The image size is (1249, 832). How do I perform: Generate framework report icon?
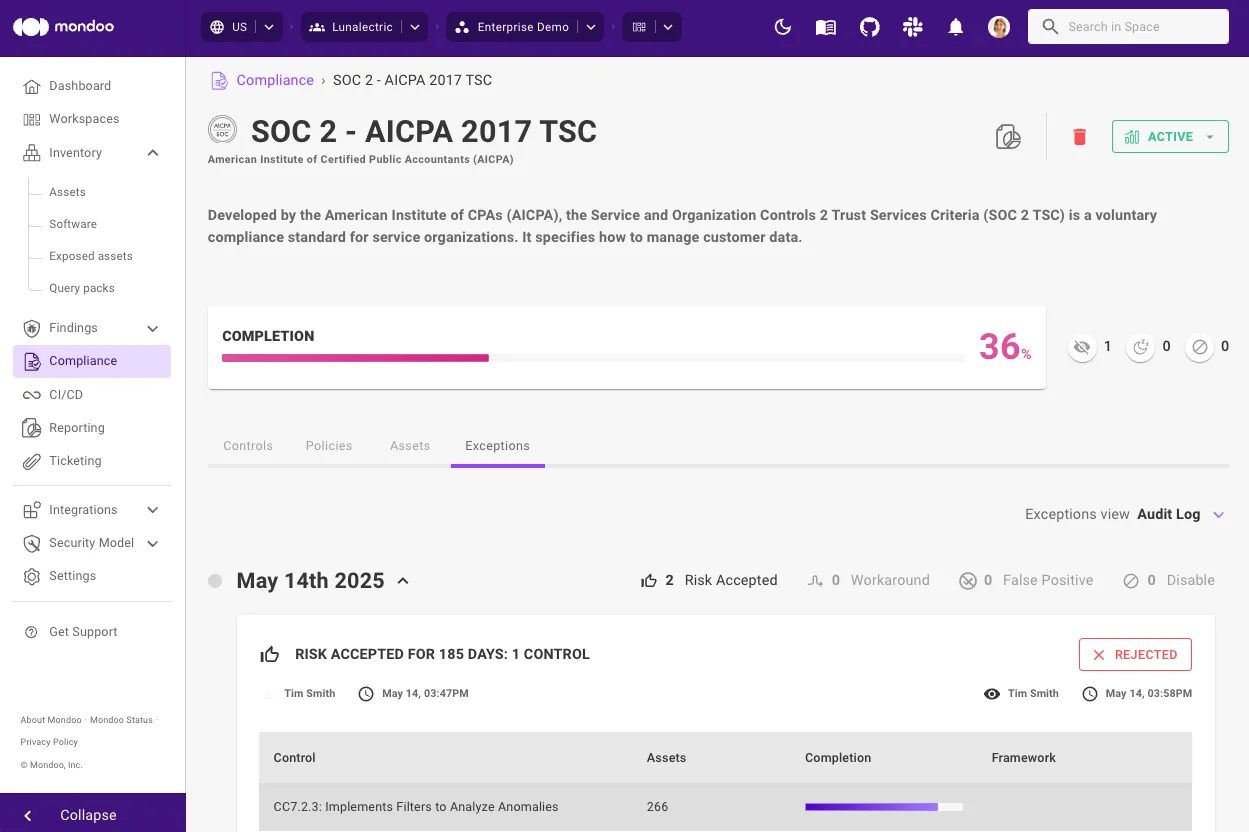(1008, 137)
